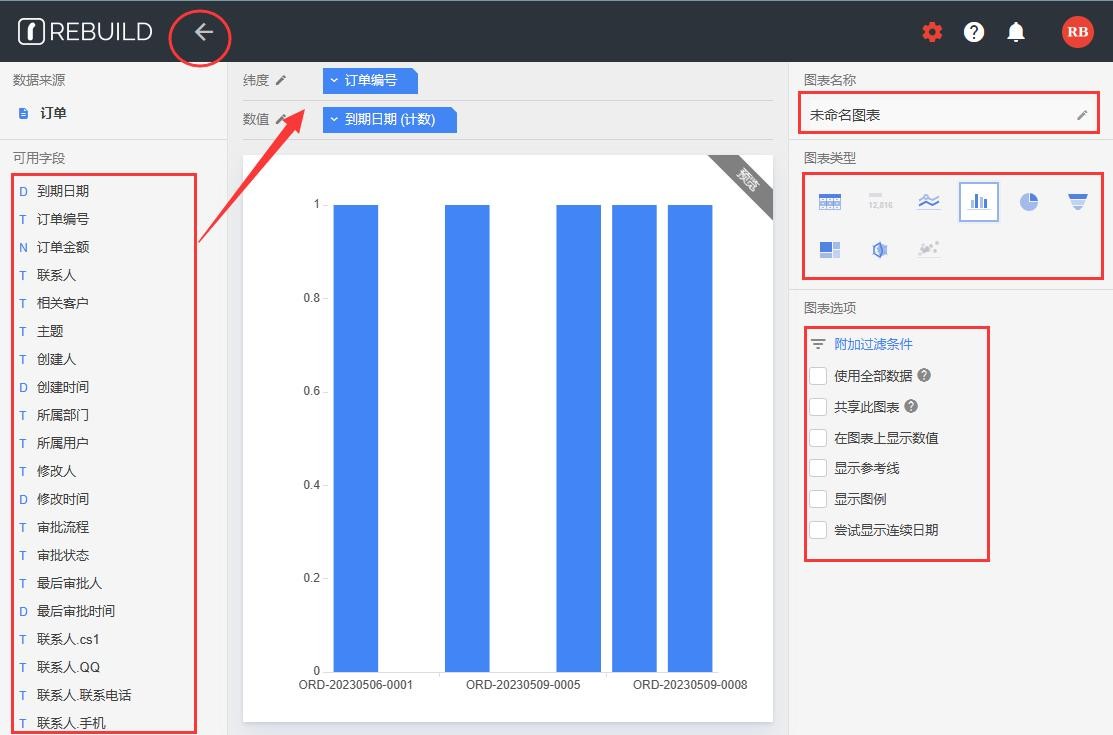The width and height of the screenshot is (1113, 735).
Task: Check the 显示参考线 option
Action: tap(818, 468)
